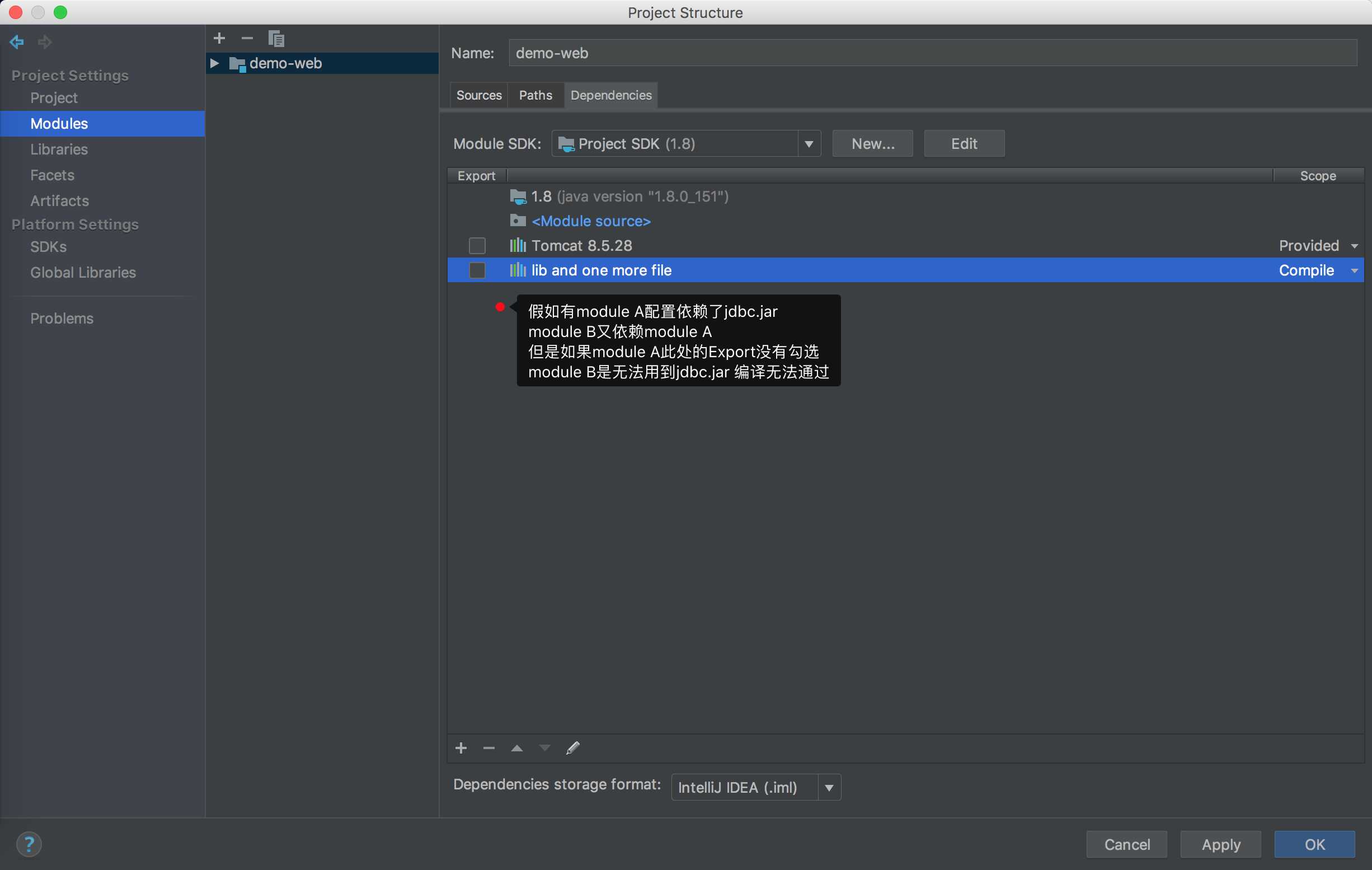
Task: Select the lib and one more file row
Action: point(906,270)
